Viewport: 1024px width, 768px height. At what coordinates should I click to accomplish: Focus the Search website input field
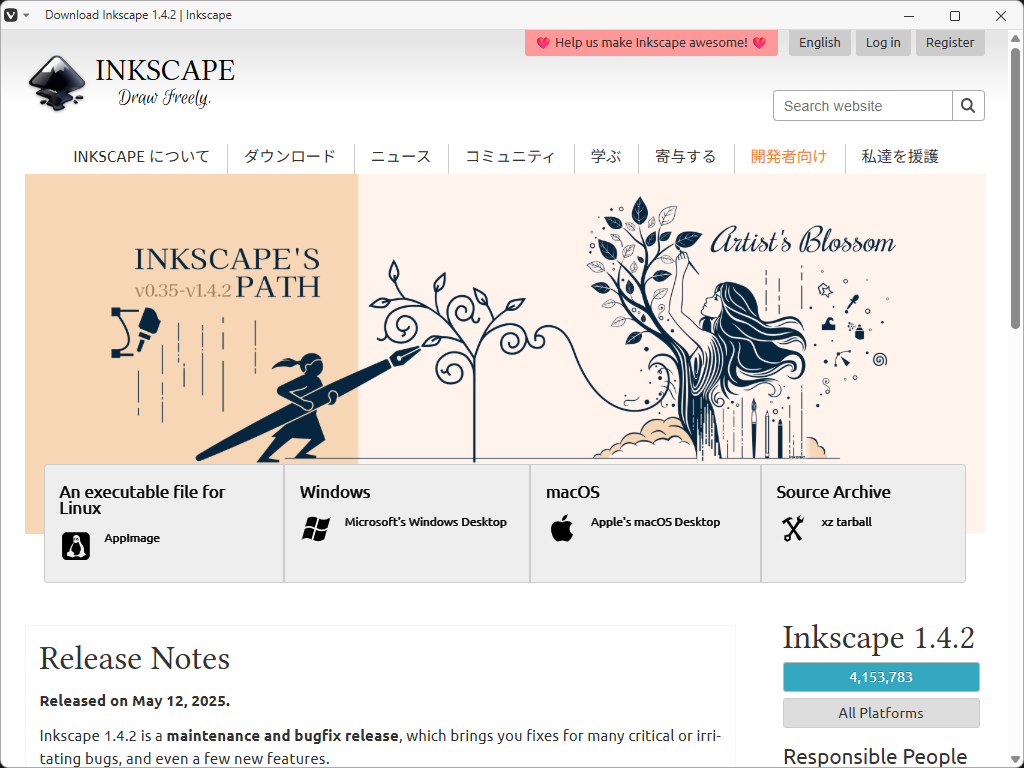(x=863, y=106)
